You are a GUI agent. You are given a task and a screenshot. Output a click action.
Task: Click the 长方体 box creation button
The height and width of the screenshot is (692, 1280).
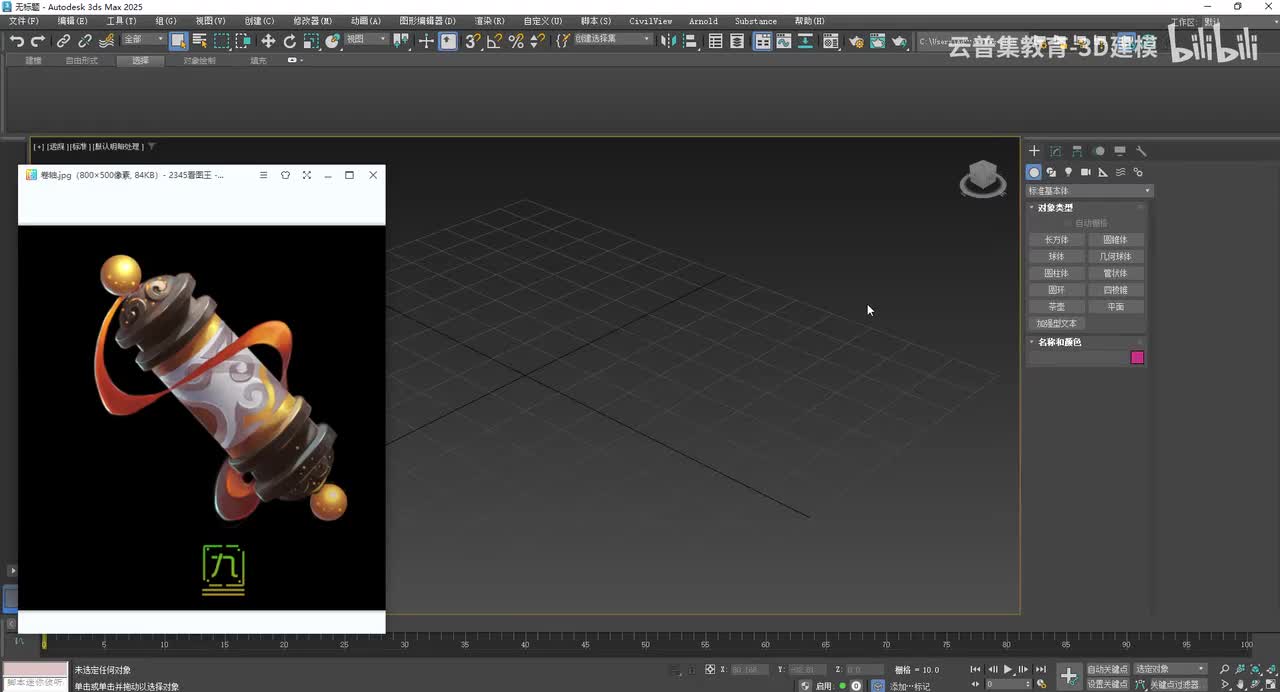coord(1056,240)
